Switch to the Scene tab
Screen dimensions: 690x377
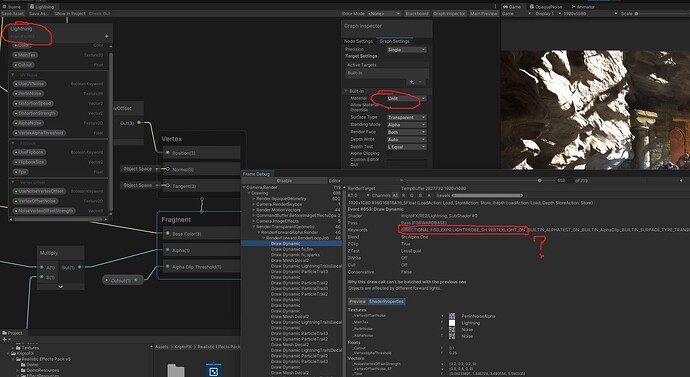tap(12, 7)
